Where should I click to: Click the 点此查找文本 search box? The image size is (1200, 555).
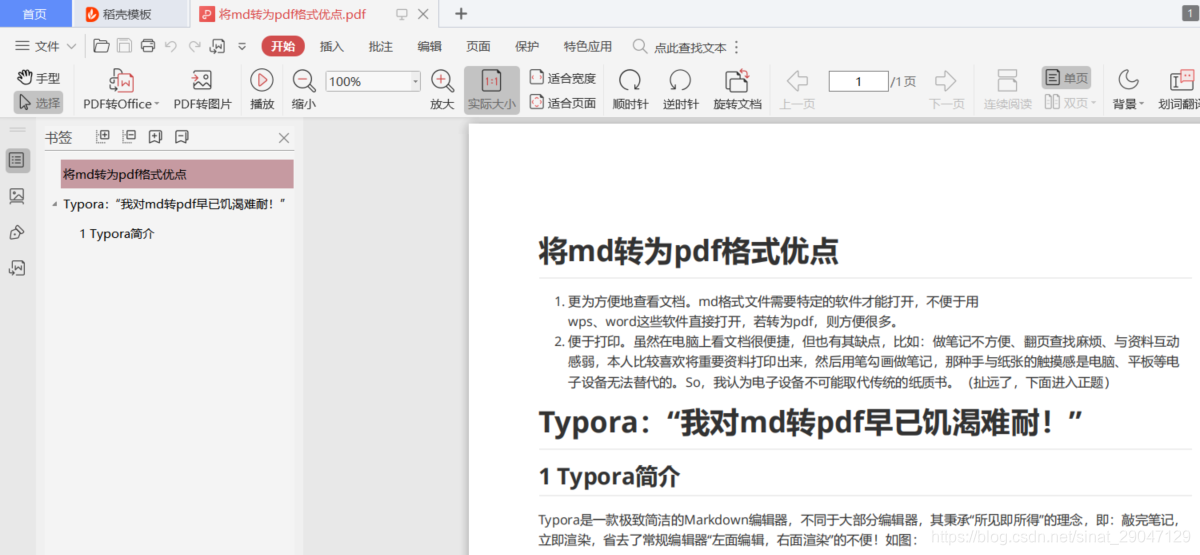click(680, 47)
